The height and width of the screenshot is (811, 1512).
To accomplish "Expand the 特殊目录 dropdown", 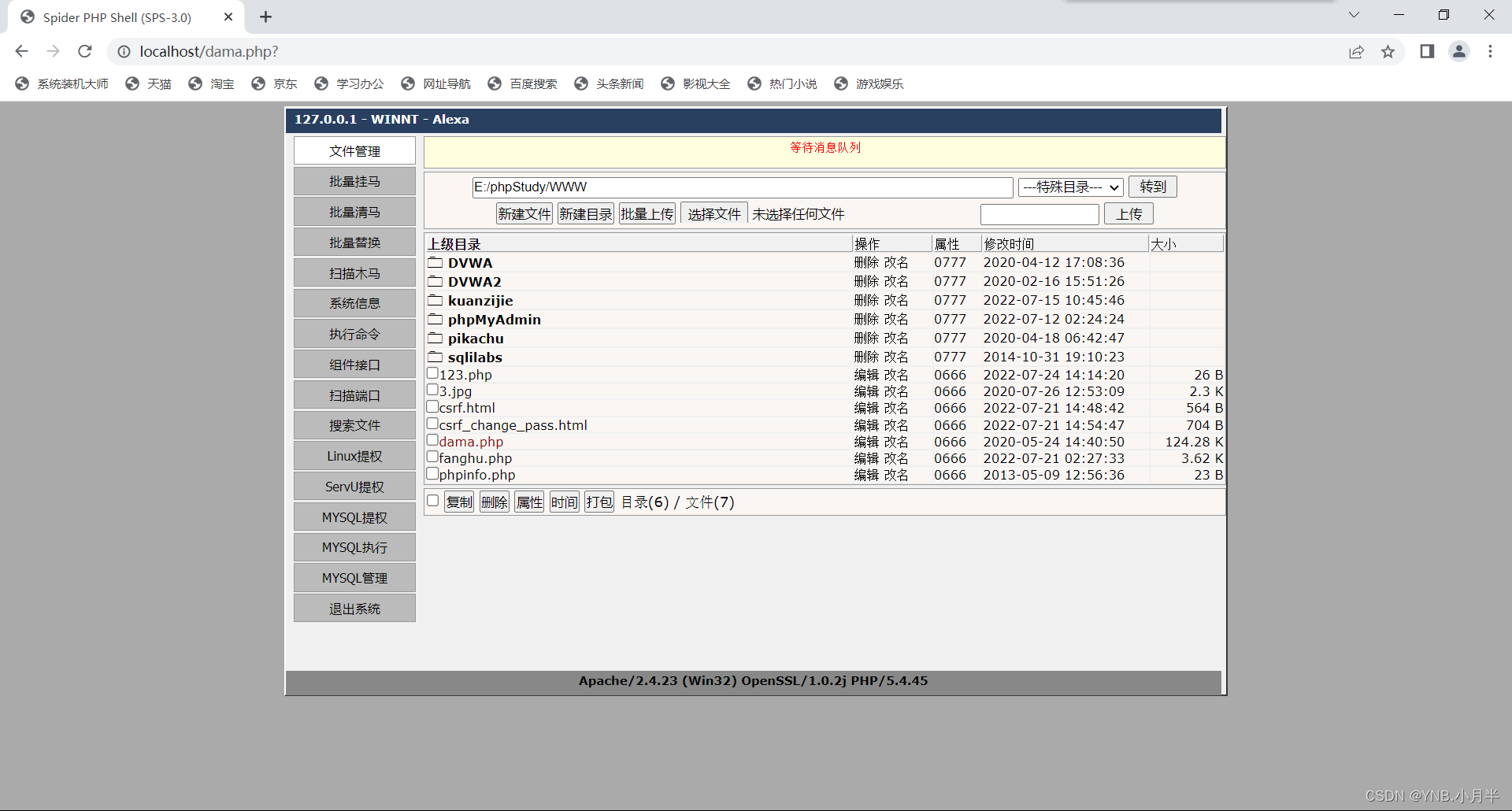I will tap(1070, 187).
